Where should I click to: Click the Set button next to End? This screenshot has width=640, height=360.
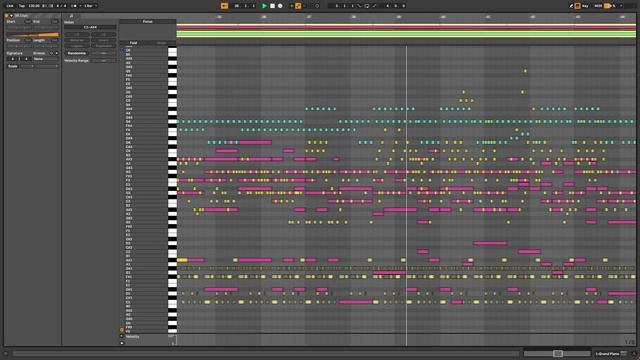click(x=54, y=22)
